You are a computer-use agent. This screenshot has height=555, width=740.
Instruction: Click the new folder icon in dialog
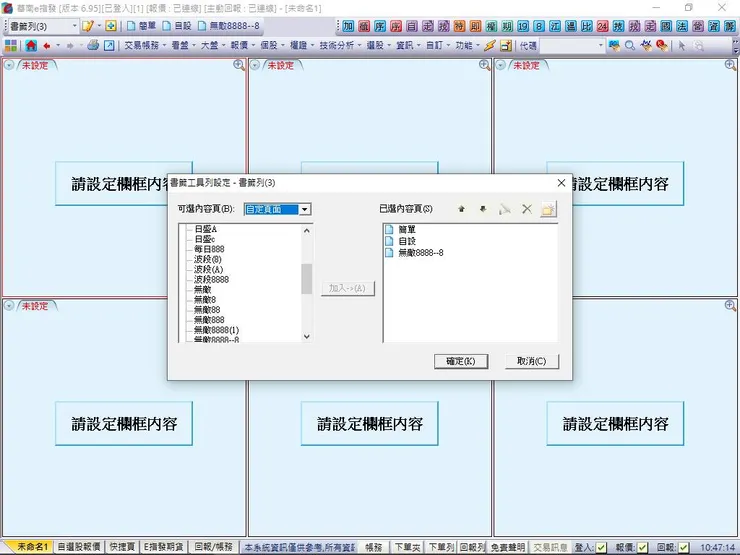pos(548,209)
